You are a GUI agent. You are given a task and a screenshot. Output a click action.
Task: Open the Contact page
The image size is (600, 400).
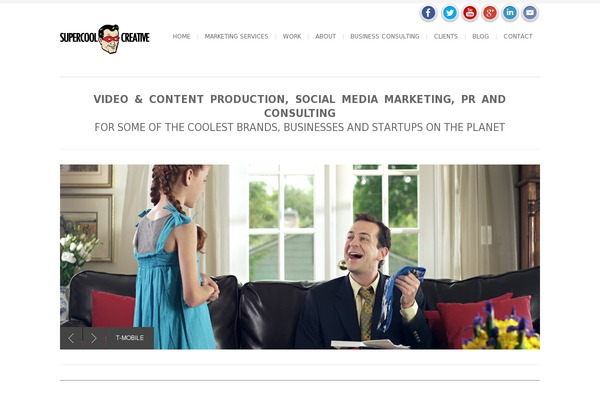tap(518, 36)
